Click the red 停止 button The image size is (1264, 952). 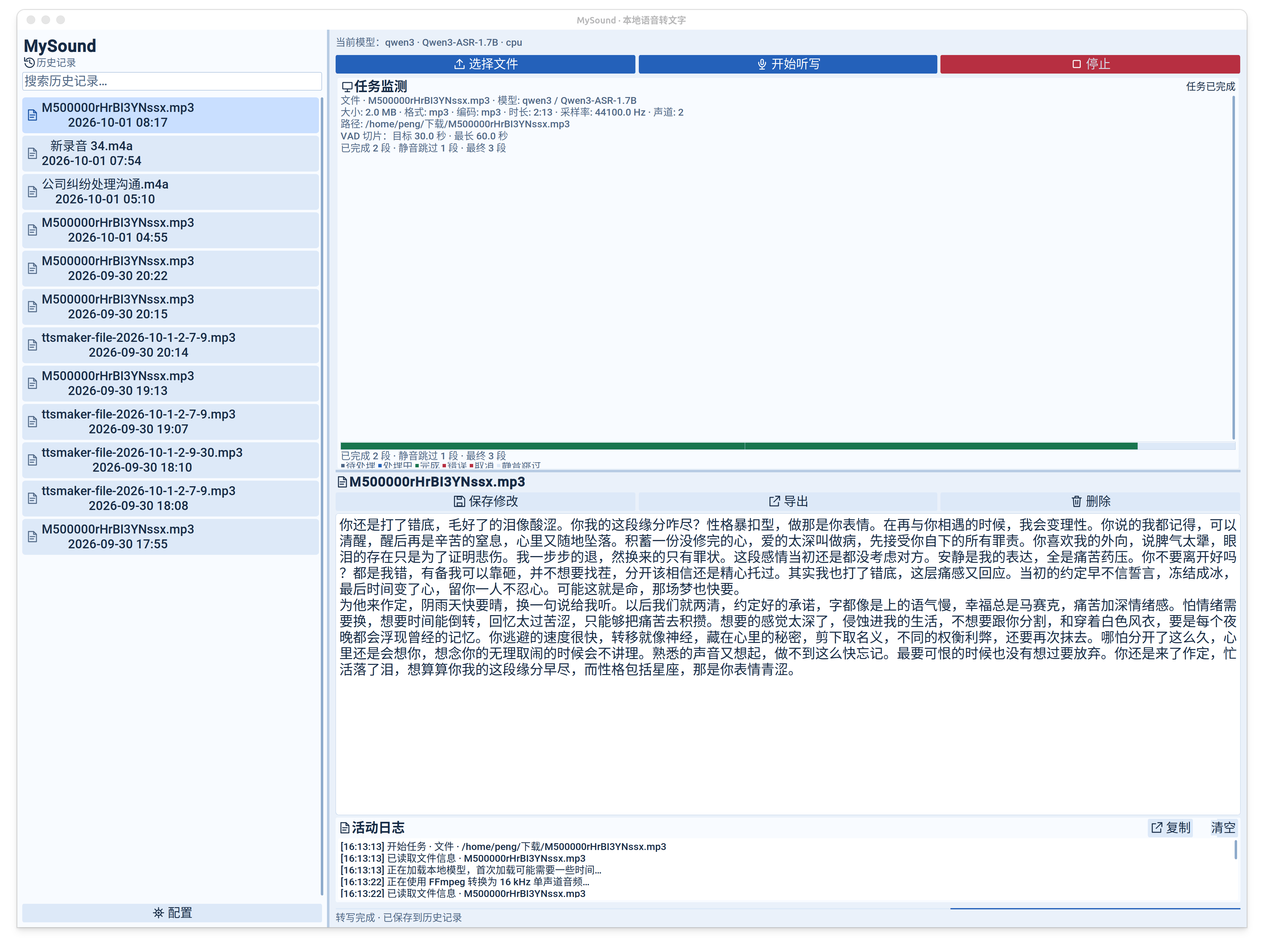tap(1090, 64)
